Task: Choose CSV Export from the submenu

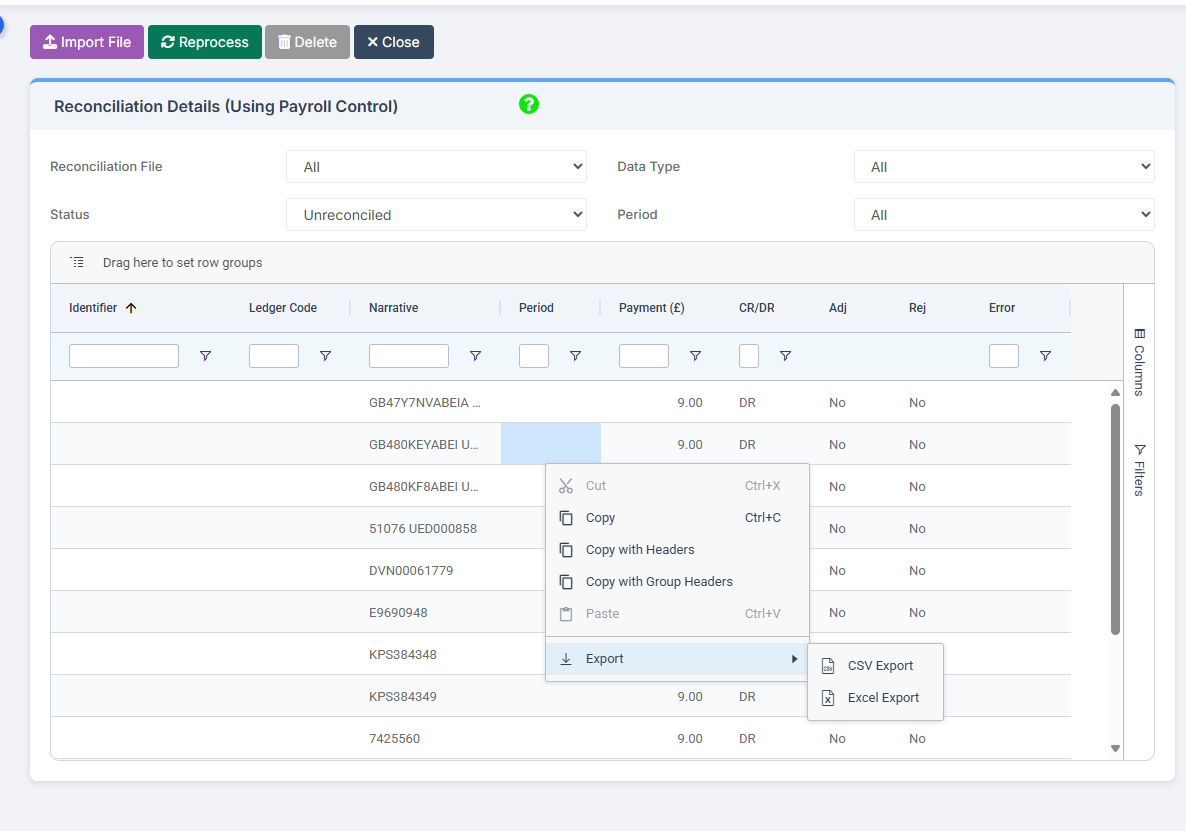Action: [x=880, y=666]
